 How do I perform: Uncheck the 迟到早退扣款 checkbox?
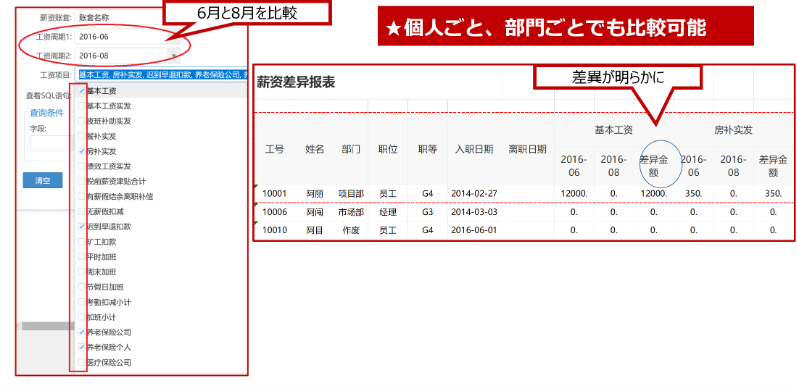(81, 226)
